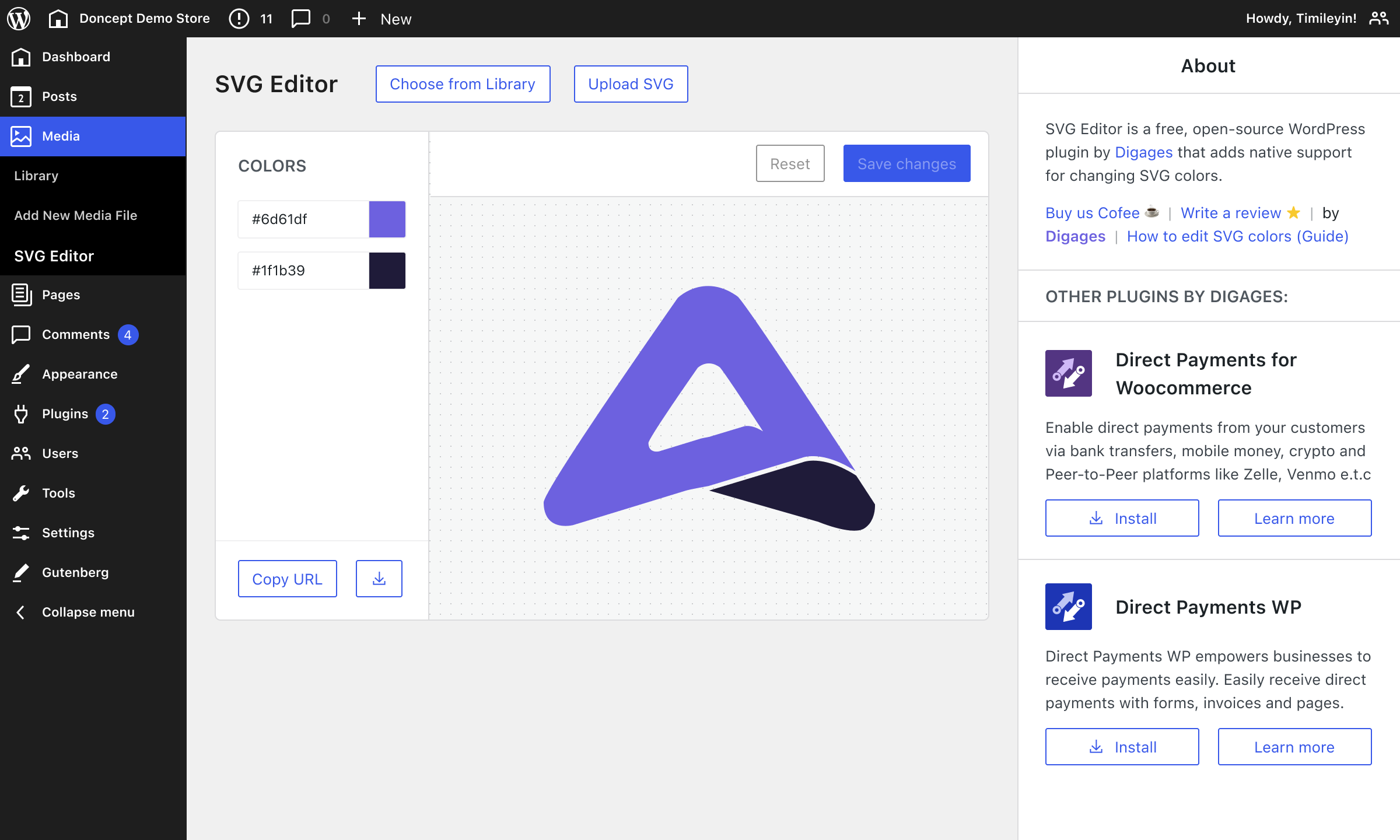This screenshot has width=1400, height=840.
Task: Open How to edit SVG colors (Guide)
Action: coord(1238,236)
